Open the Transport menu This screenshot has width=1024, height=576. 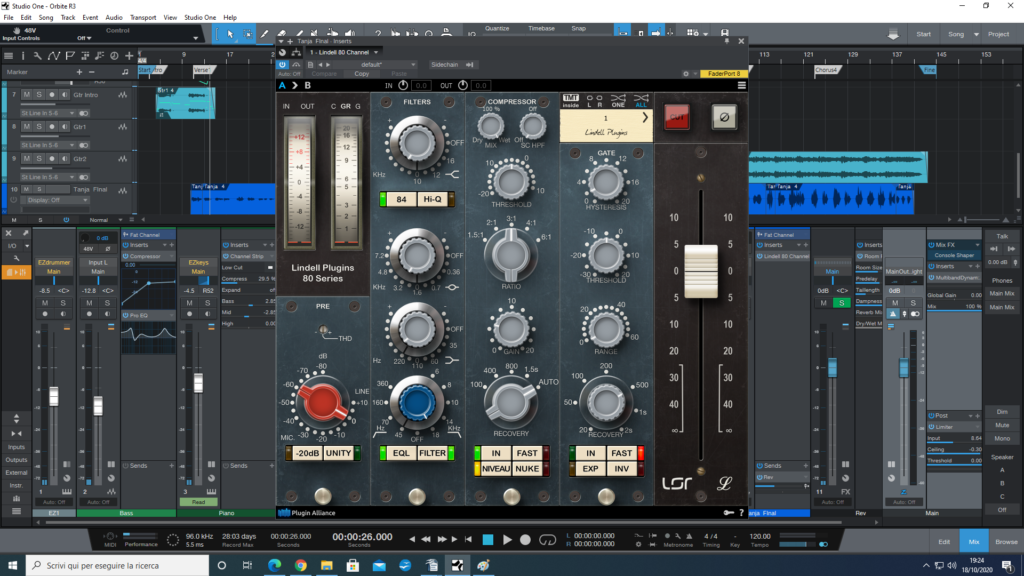click(x=143, y=18)
